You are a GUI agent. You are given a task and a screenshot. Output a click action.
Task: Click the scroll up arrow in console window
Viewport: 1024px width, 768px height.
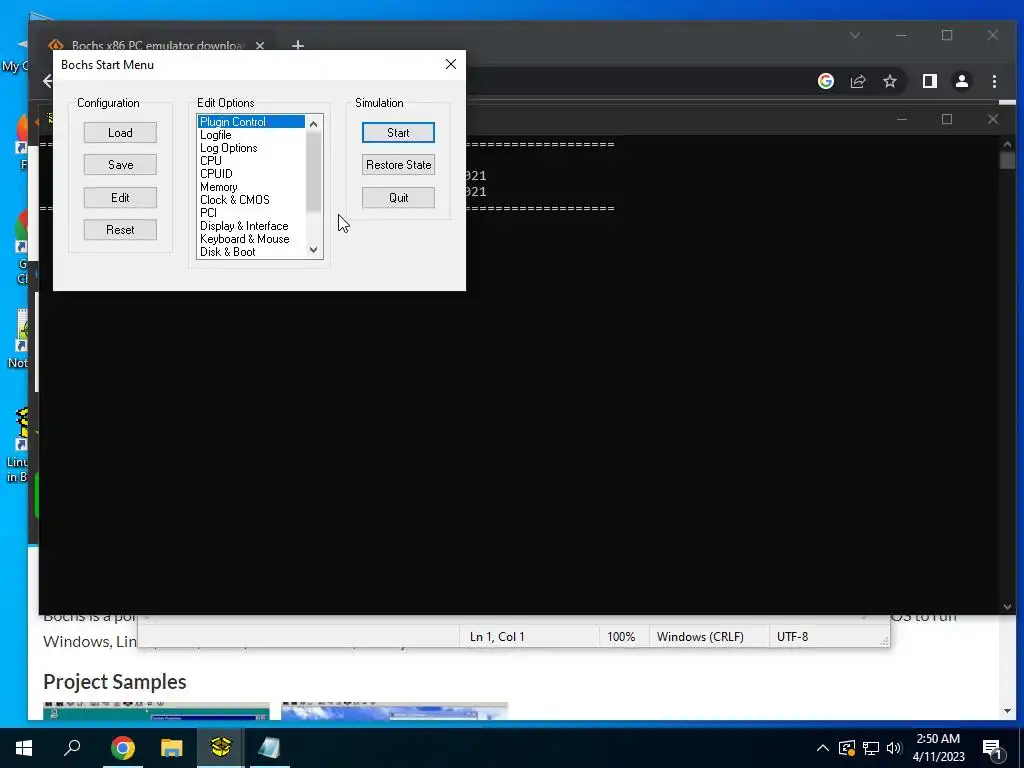1007,144
